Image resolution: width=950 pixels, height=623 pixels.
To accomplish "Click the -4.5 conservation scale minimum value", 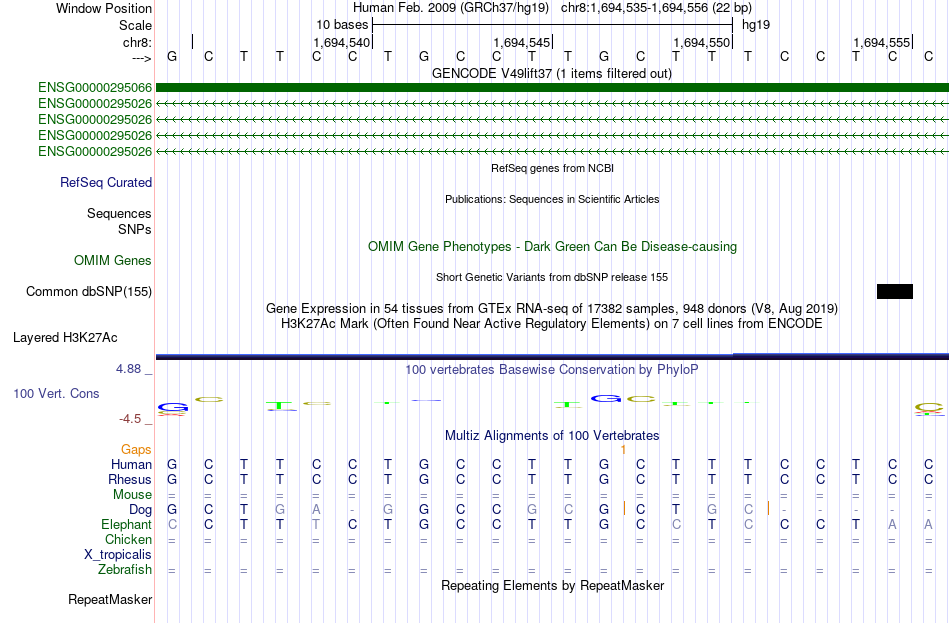I will [130, 419].
